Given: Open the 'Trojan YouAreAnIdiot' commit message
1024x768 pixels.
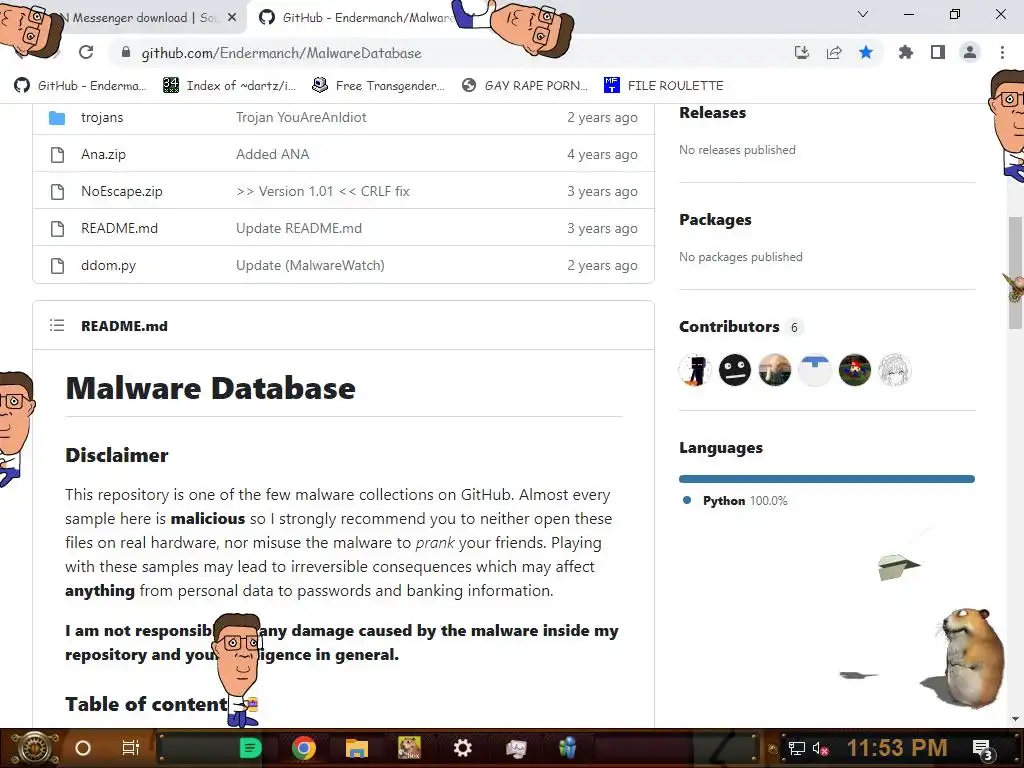Looking at the screenshot, I should 301,118.
